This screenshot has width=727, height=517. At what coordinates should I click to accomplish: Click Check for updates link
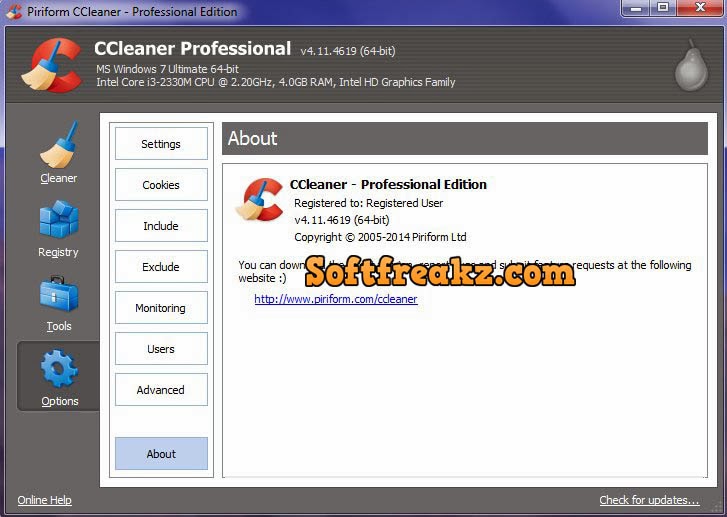coord(649,500)
